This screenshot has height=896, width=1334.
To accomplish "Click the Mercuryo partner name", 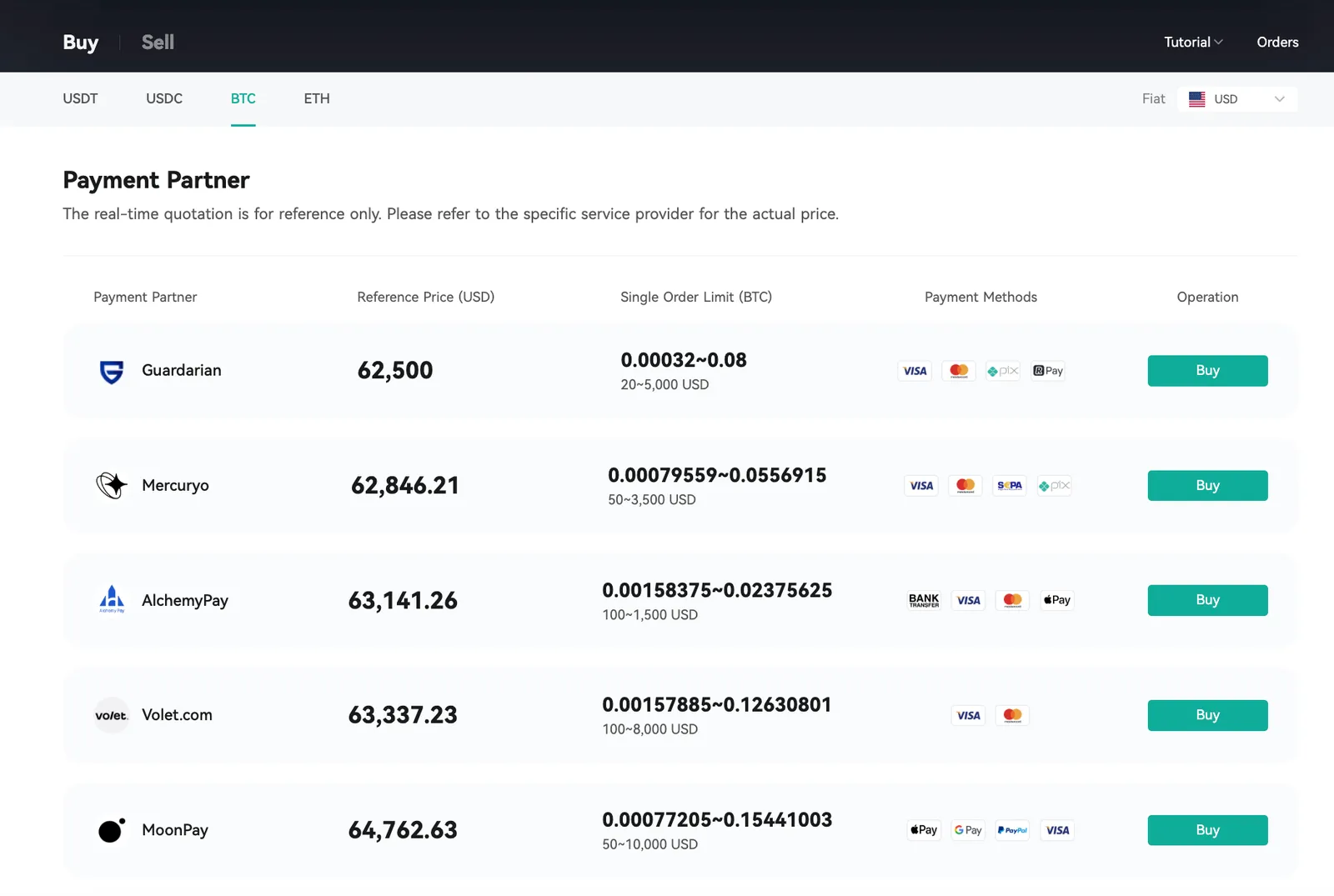I will (175, 485).
